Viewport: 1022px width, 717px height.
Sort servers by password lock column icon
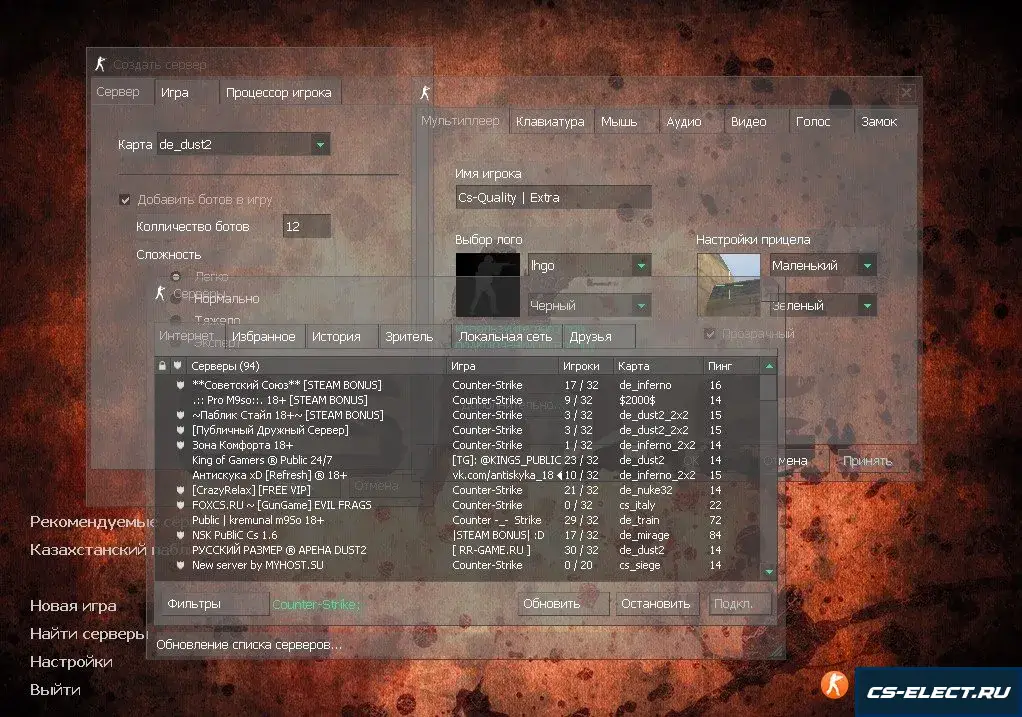(x=162, y=366)
